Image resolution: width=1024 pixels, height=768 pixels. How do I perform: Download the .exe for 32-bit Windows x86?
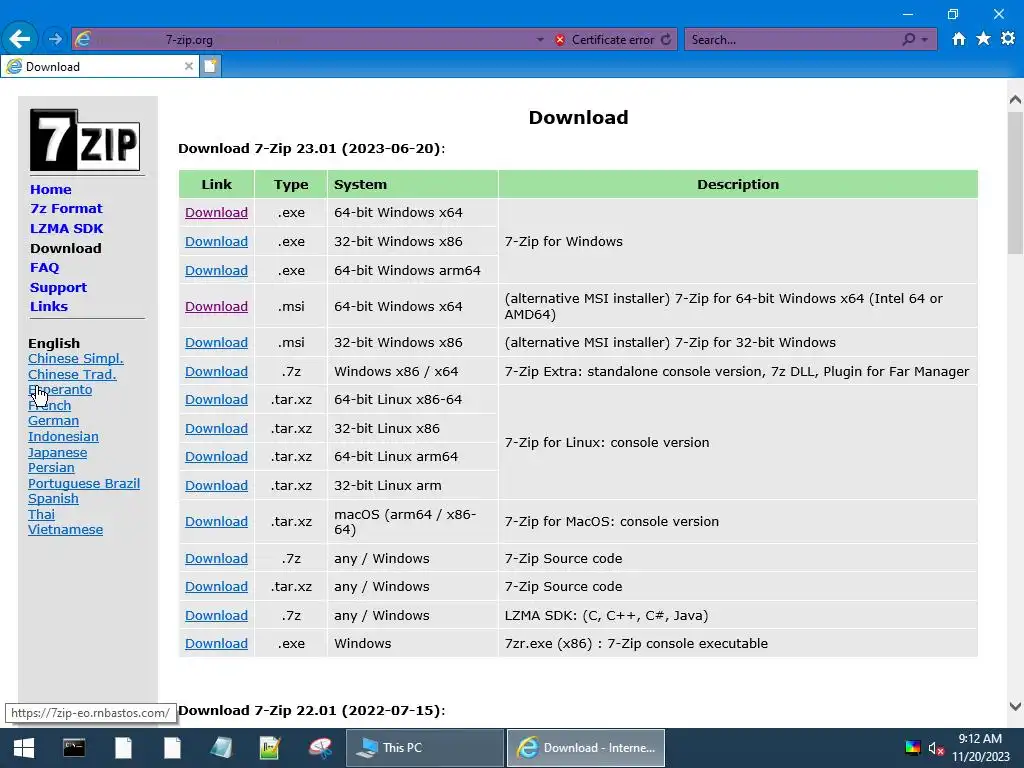[x=216, y=241]
